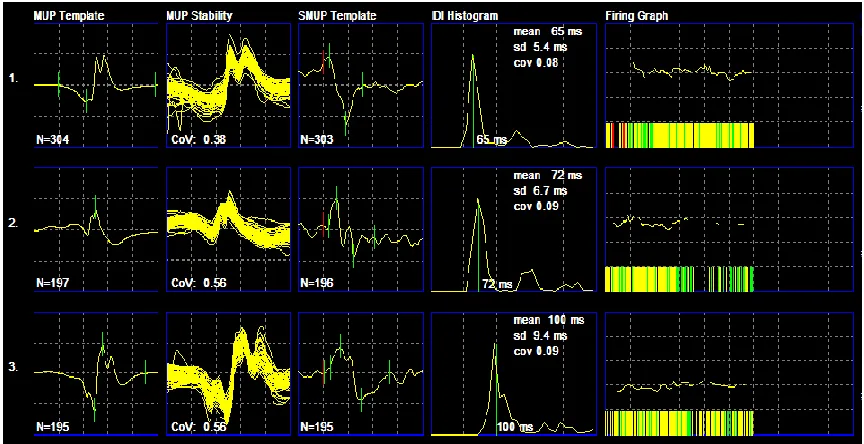
Task: Click the '65 ms' histogram peak label
Action: [x=492, y=140]
